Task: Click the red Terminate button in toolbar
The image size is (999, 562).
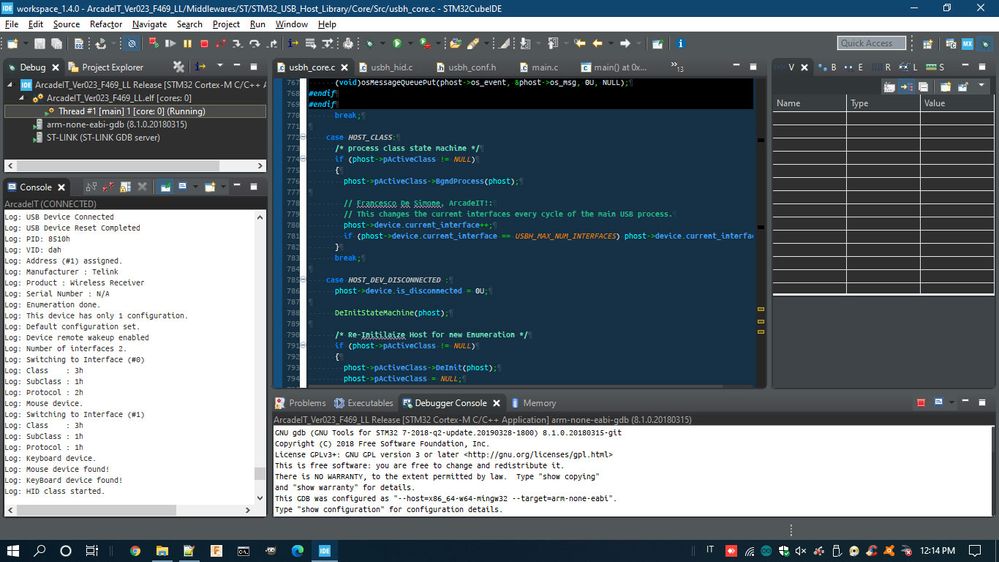Action: click(x=204, y=43)
